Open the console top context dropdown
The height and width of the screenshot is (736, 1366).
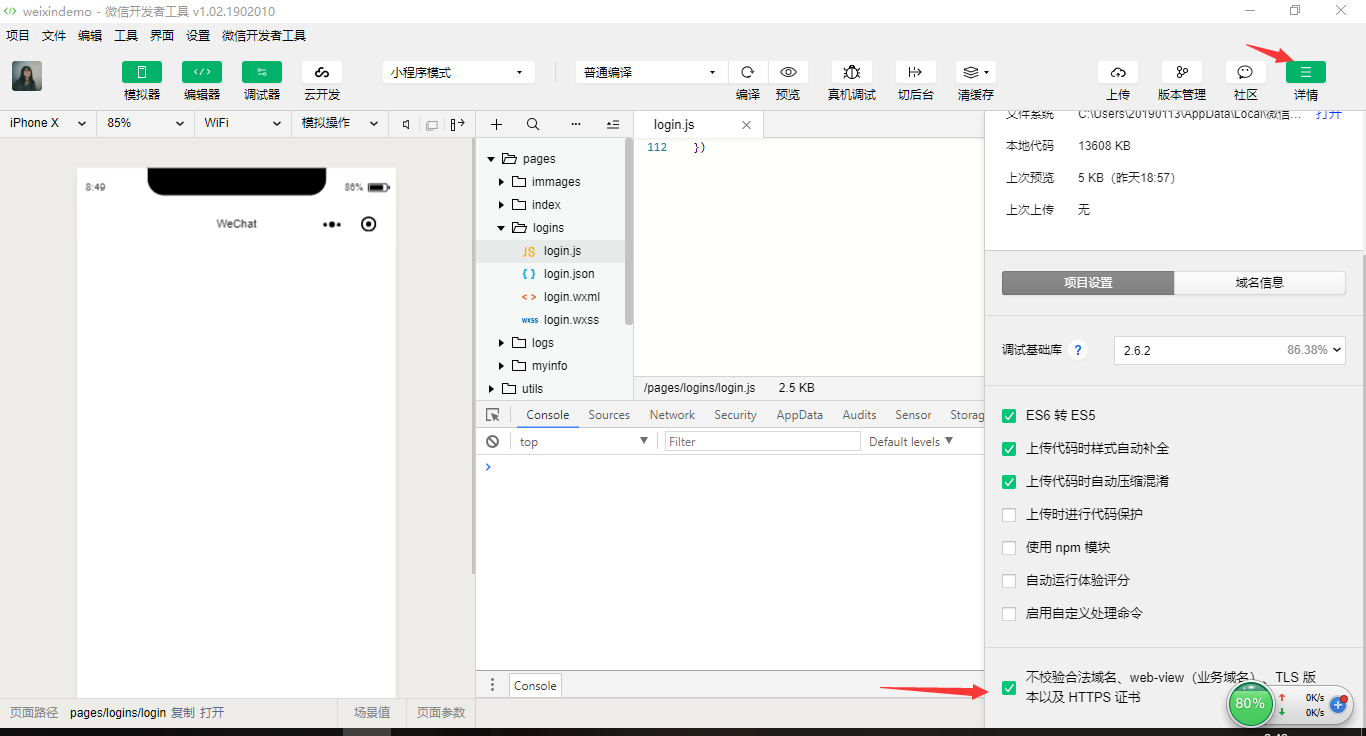coord(585,442)
